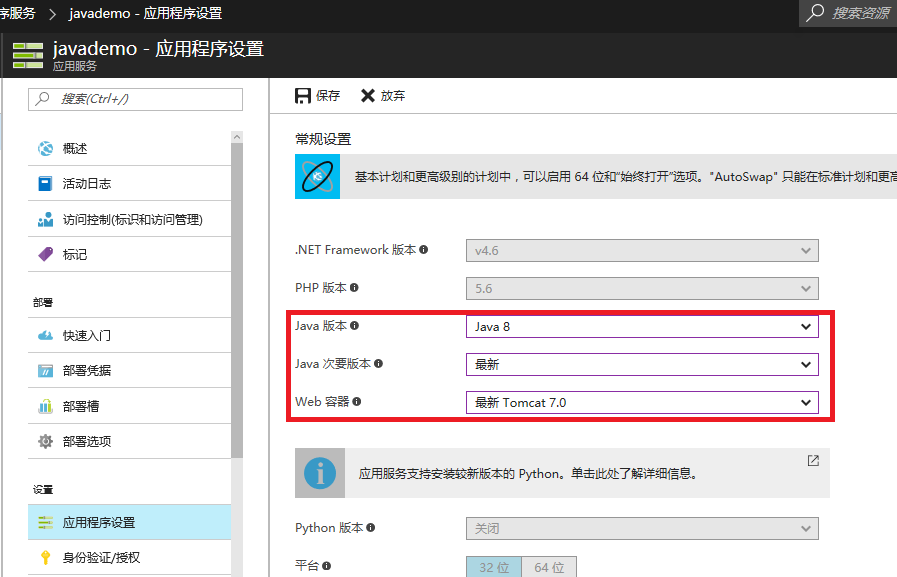Click the Application settings sliders icon

tap(45, 522)
